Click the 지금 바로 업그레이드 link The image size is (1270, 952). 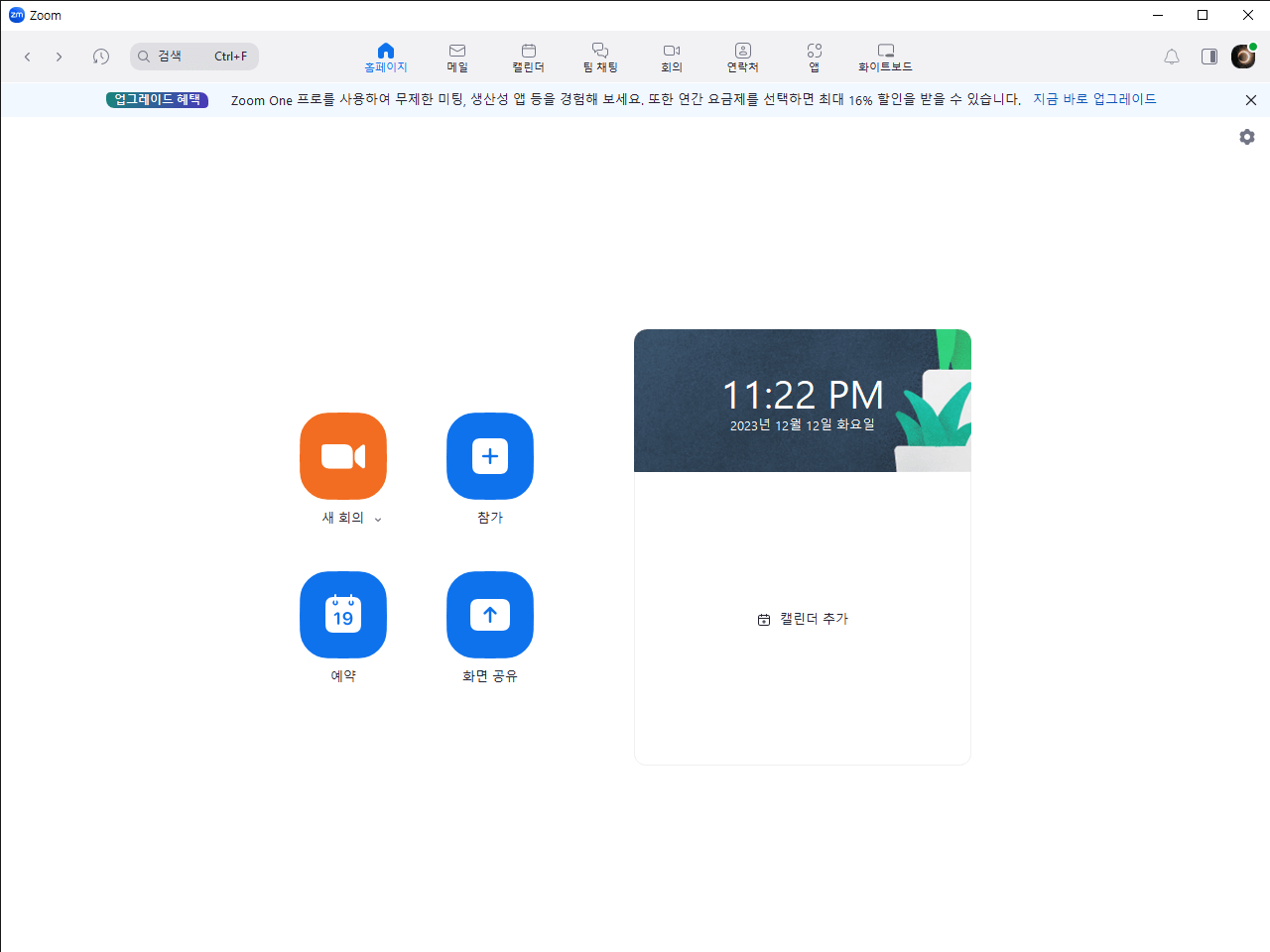click(1094, 99)
